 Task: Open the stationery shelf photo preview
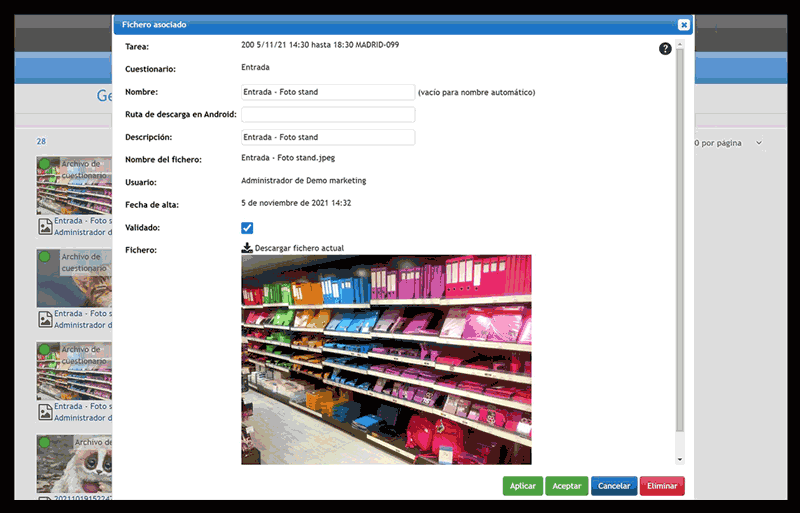pos(386,360)
